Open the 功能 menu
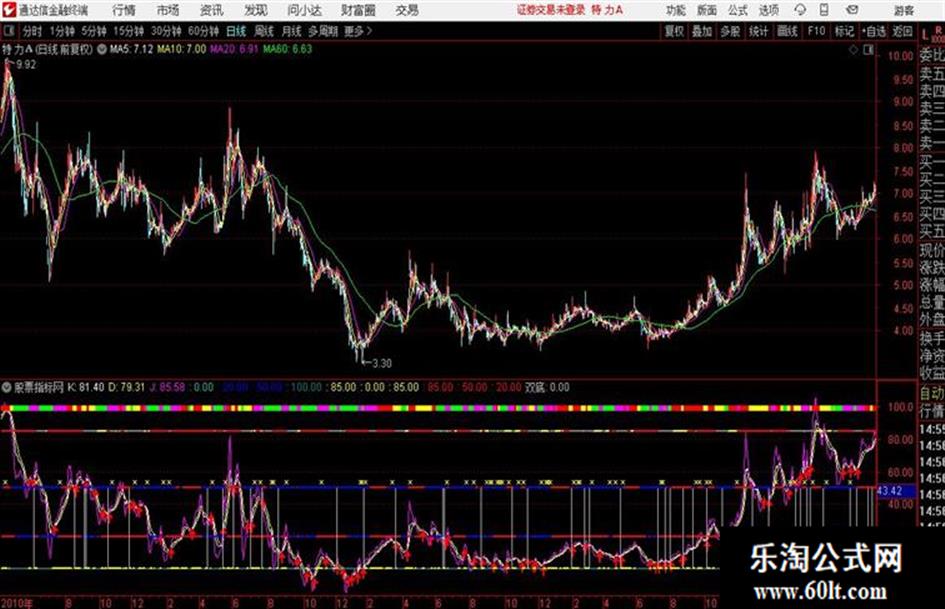This screenshot has height=609, width=945. coord(676,10)
